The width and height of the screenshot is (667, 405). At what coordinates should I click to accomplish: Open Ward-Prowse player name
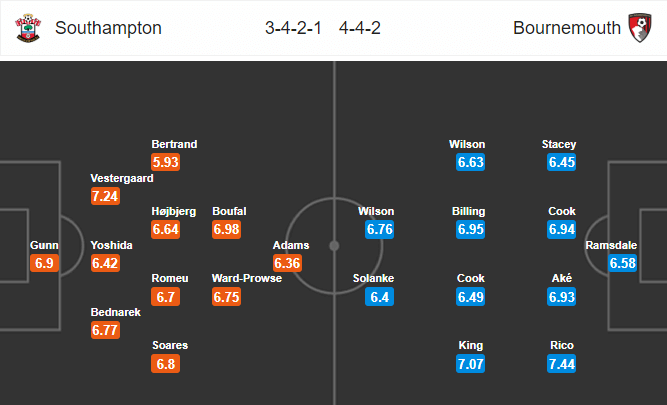pyautogui.click(x=247, y=278)
